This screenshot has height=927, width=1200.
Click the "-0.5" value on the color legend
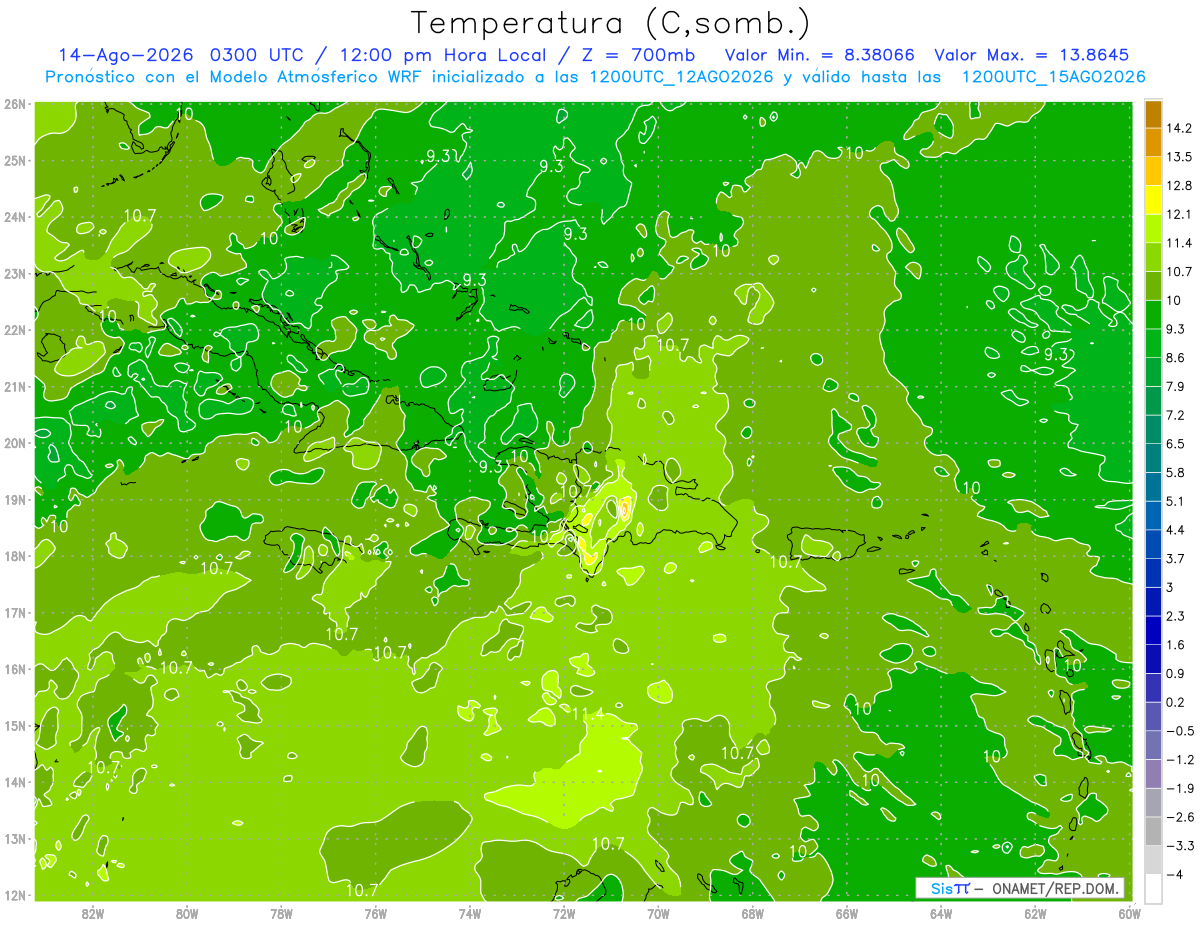tap(1180, 731)
